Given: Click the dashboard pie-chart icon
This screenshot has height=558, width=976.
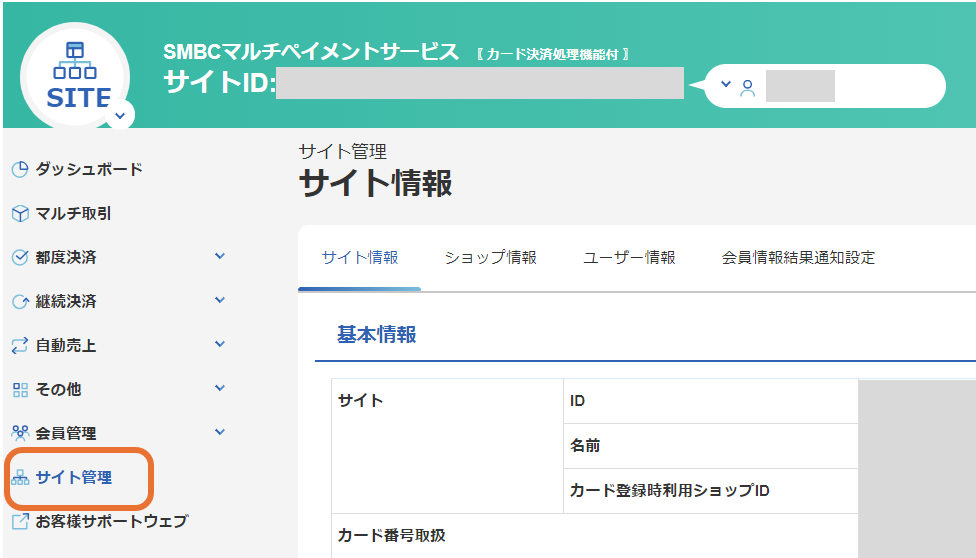Looking at the screenshot, I should point(20,169).
